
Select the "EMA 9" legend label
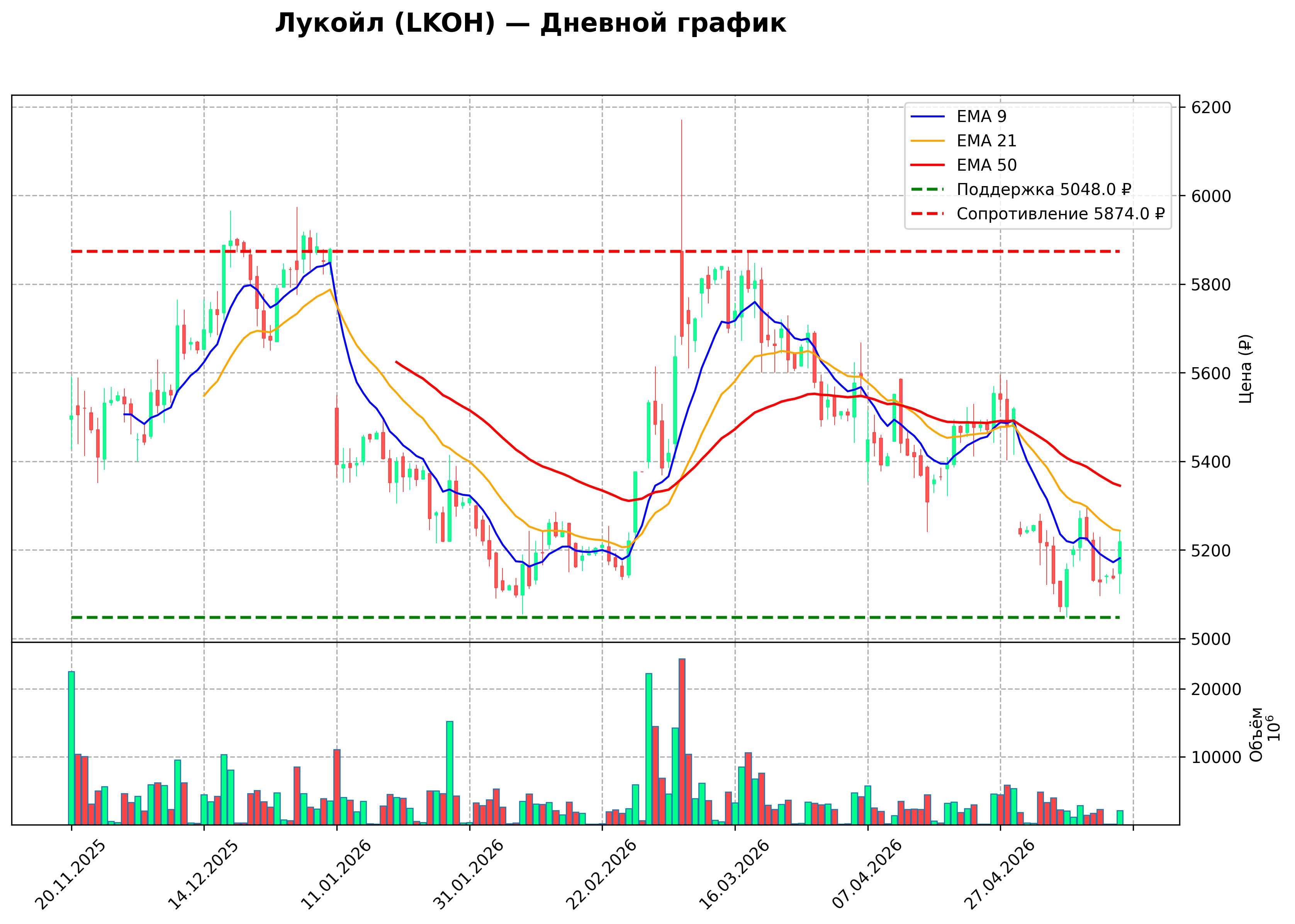tap(981, 117)
